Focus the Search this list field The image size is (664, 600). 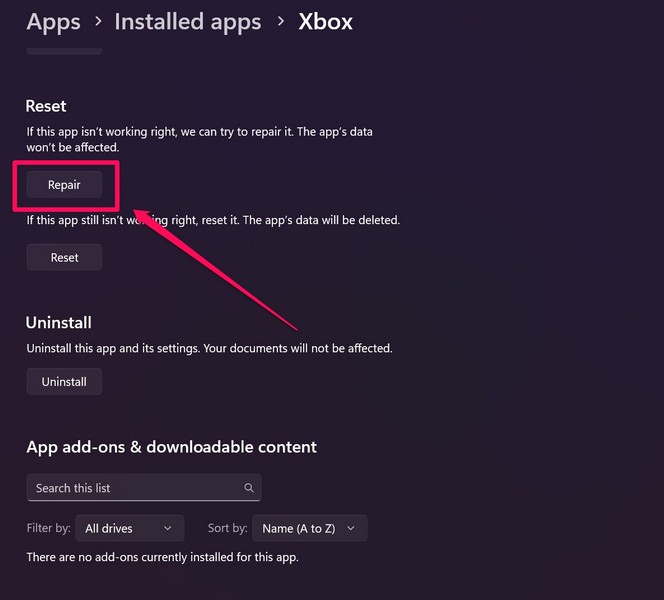tap(135, 488)
